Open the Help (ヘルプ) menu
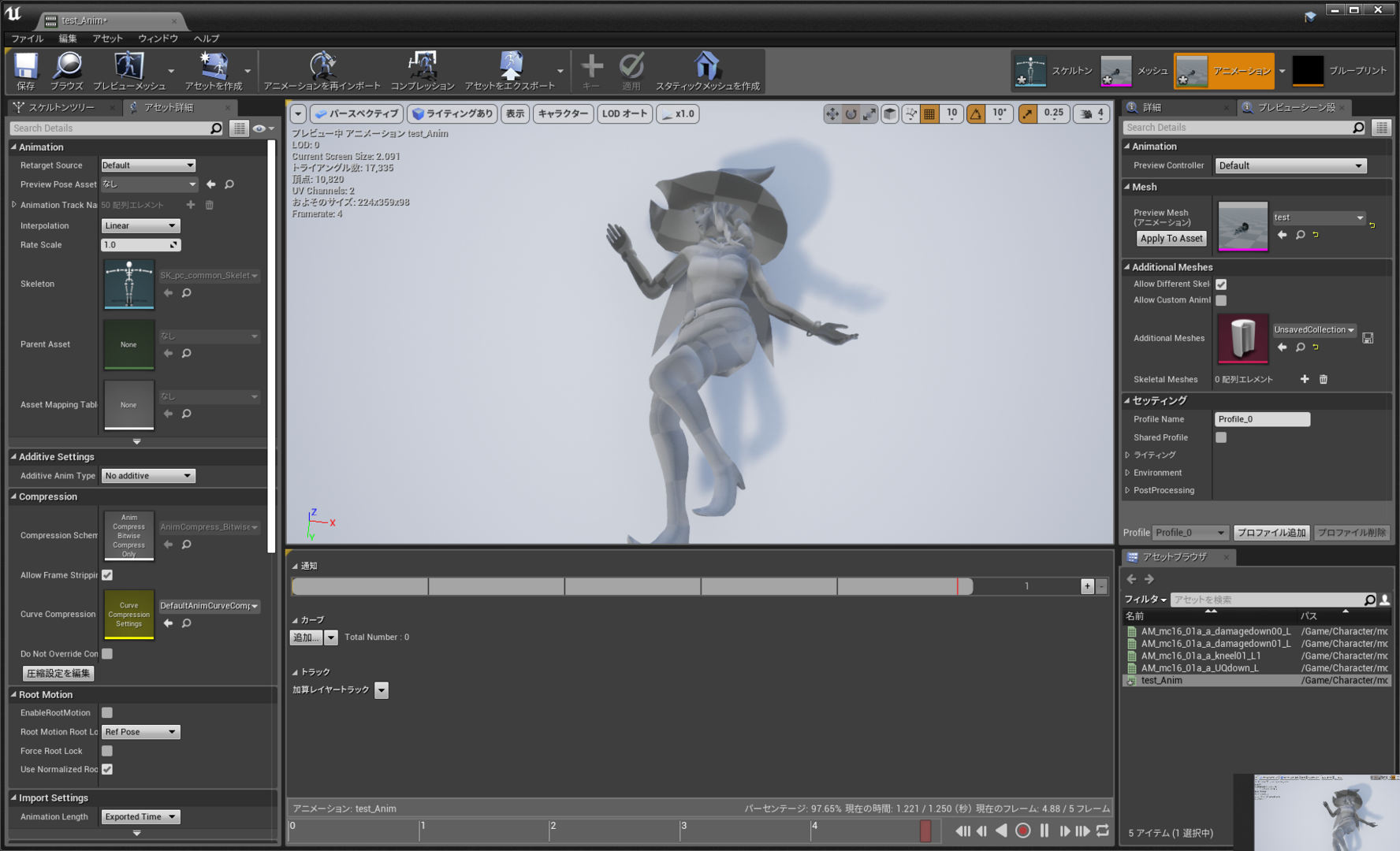1400x851 pixels. click(207, 39)
